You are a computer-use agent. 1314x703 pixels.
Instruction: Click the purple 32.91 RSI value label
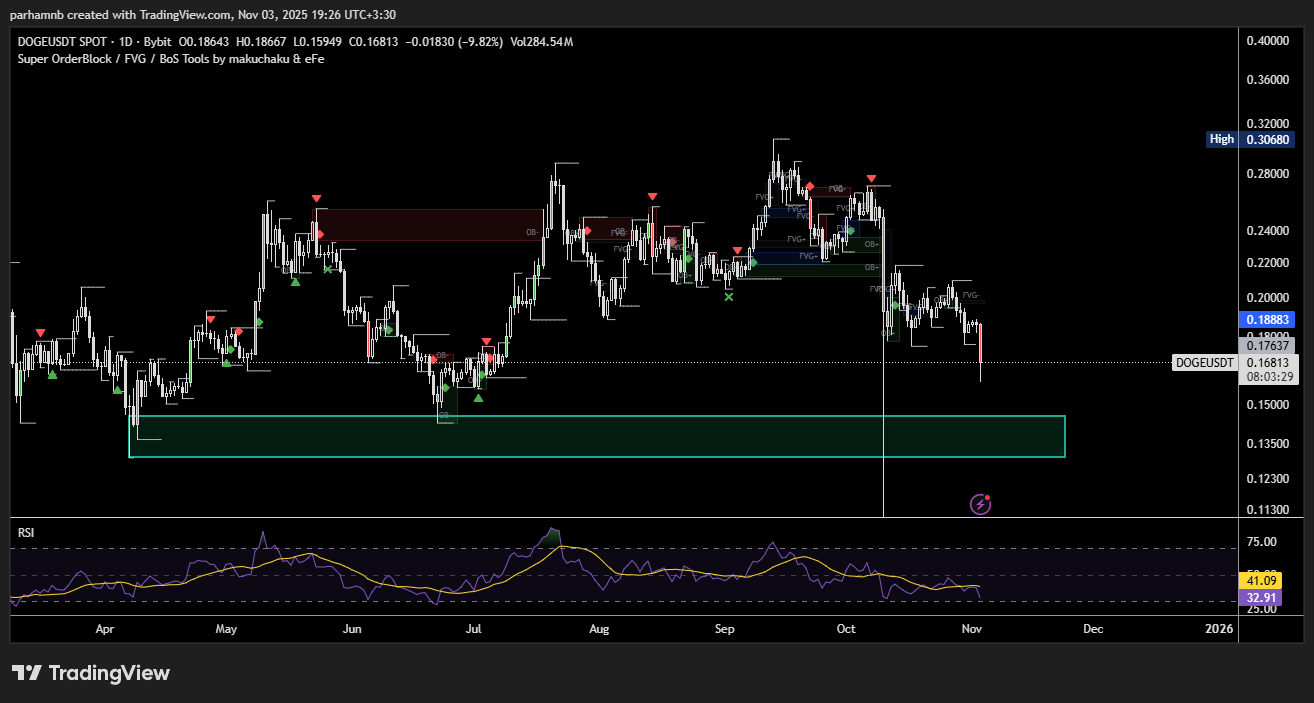coord(1259,598)
